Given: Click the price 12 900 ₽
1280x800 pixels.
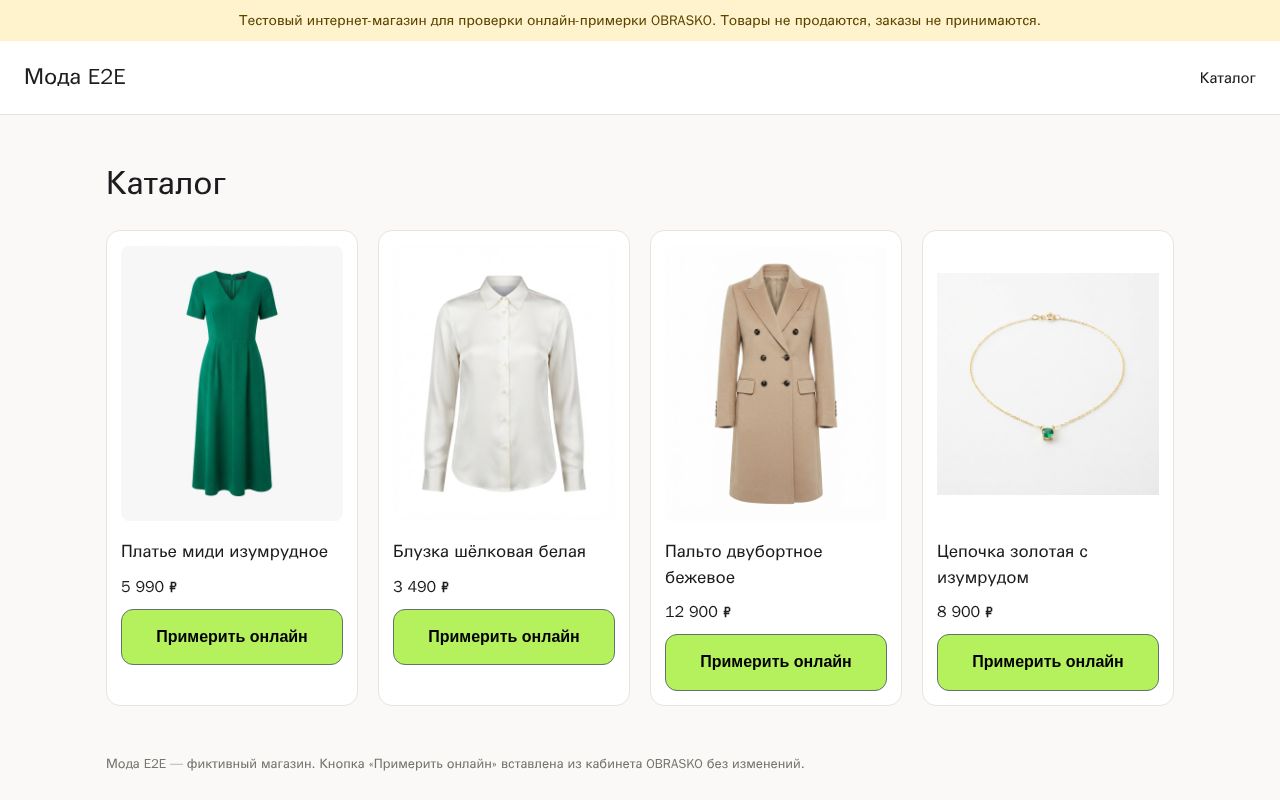Looking at the screenshot, I should click(x=698, y=612).
